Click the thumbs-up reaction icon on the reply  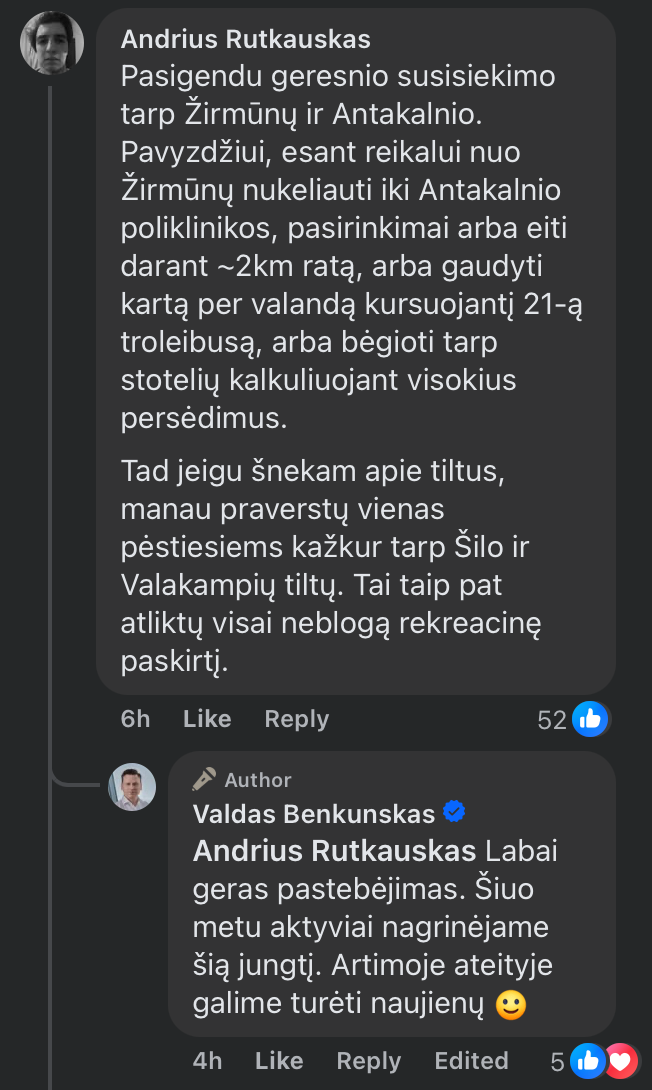pyautogui.click(x=589, y=1061)
